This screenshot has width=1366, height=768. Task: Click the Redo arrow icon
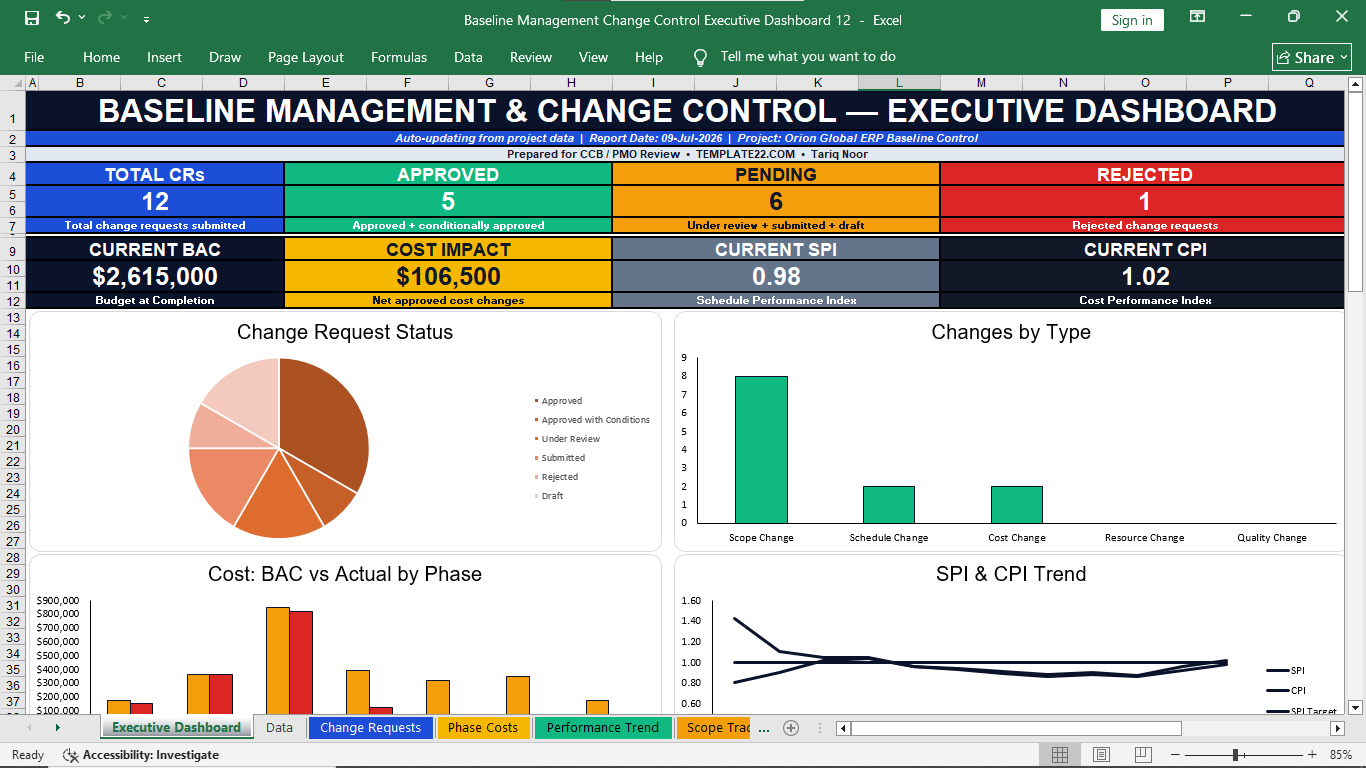[x=105, y=18]
